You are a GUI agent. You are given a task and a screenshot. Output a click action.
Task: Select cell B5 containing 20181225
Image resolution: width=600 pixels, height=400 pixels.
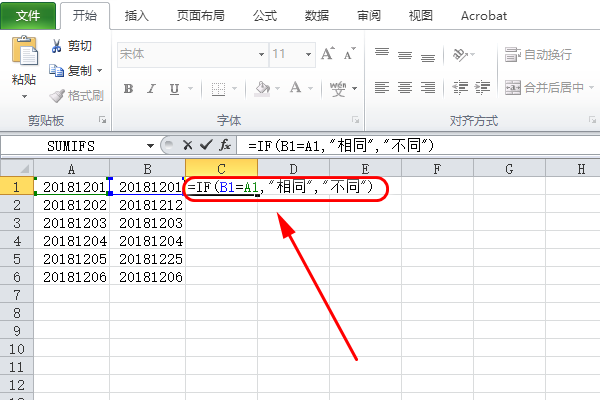(x=147, y=259)
